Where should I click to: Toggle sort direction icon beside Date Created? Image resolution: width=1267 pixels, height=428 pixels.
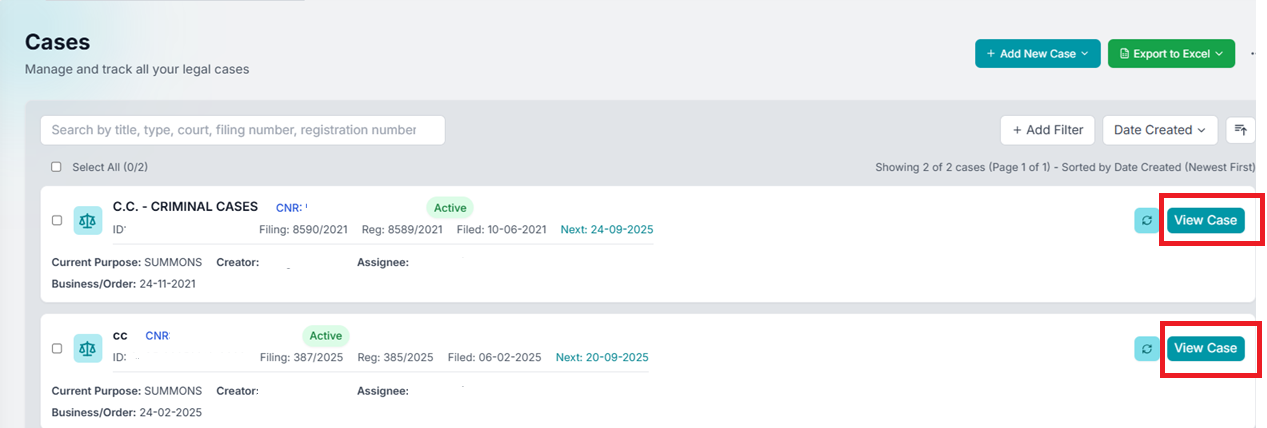pyautogui.click(x=1240, y=130)
